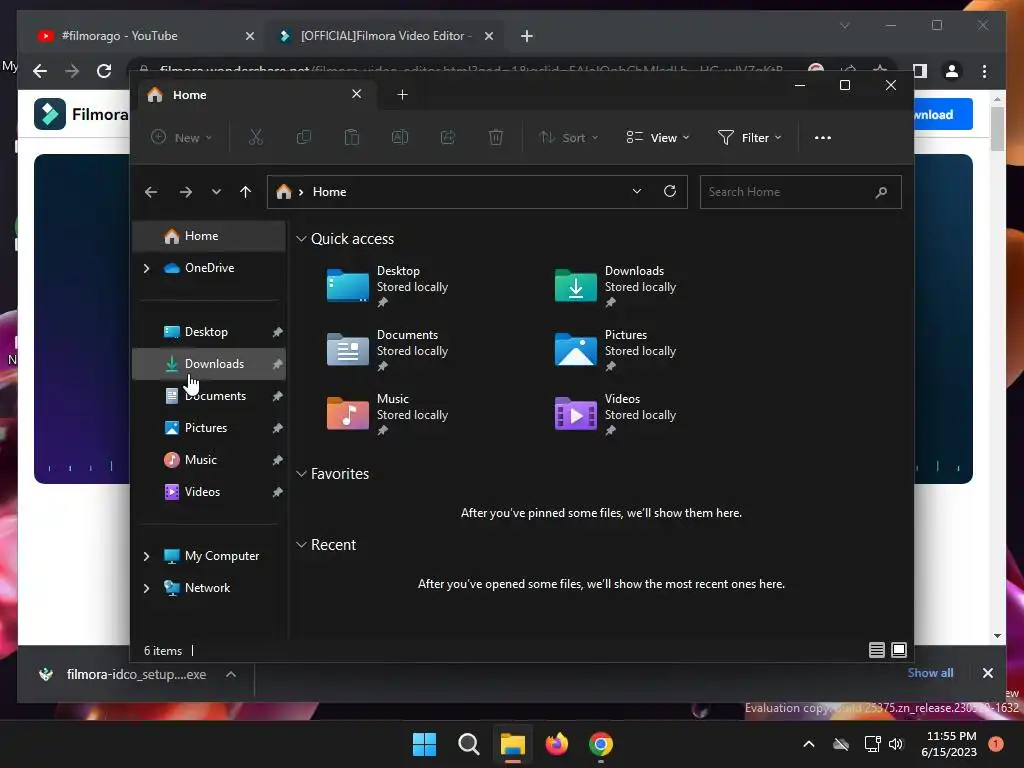Reload the Chrome page
Screen dimensions: 1024x768
104,71
